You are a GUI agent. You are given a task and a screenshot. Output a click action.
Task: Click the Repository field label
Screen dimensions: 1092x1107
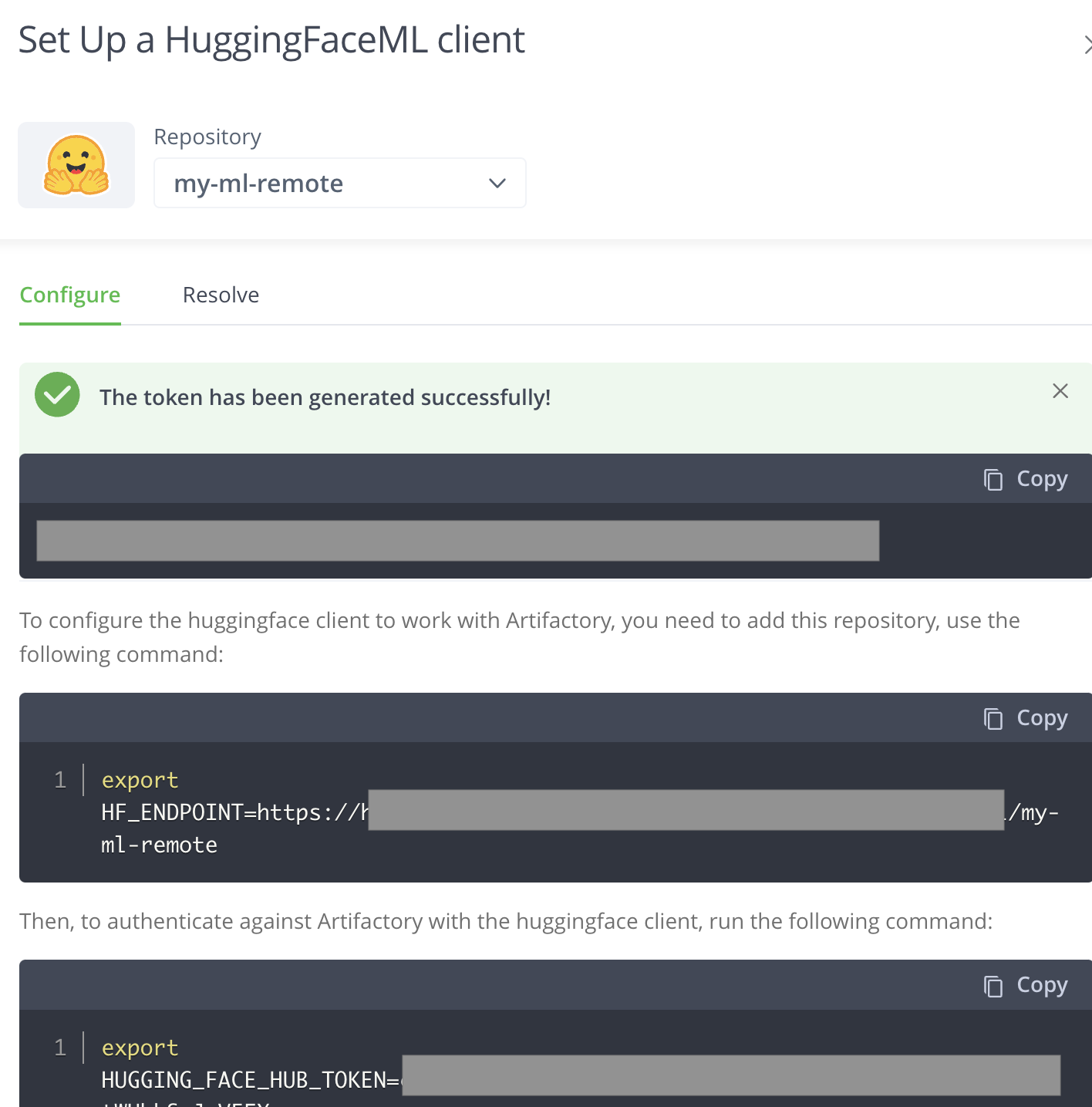pyautogui.click(x=207, y=136)
